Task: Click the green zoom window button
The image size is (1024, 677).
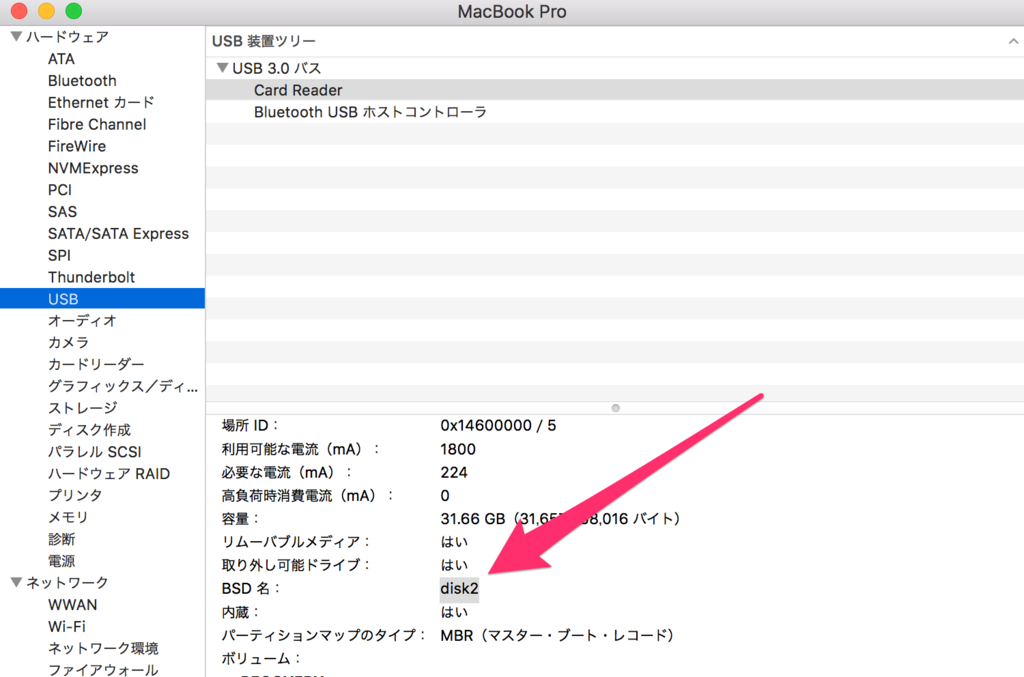Action: 74,11
